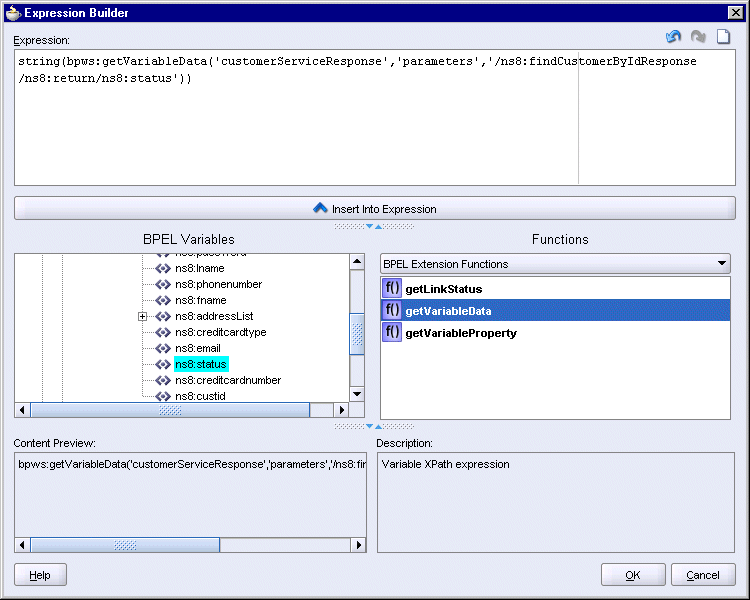Select the getVariableProperty function
Image resolution: width=750 pixels, height=600 pixels.
coord(555,333)
